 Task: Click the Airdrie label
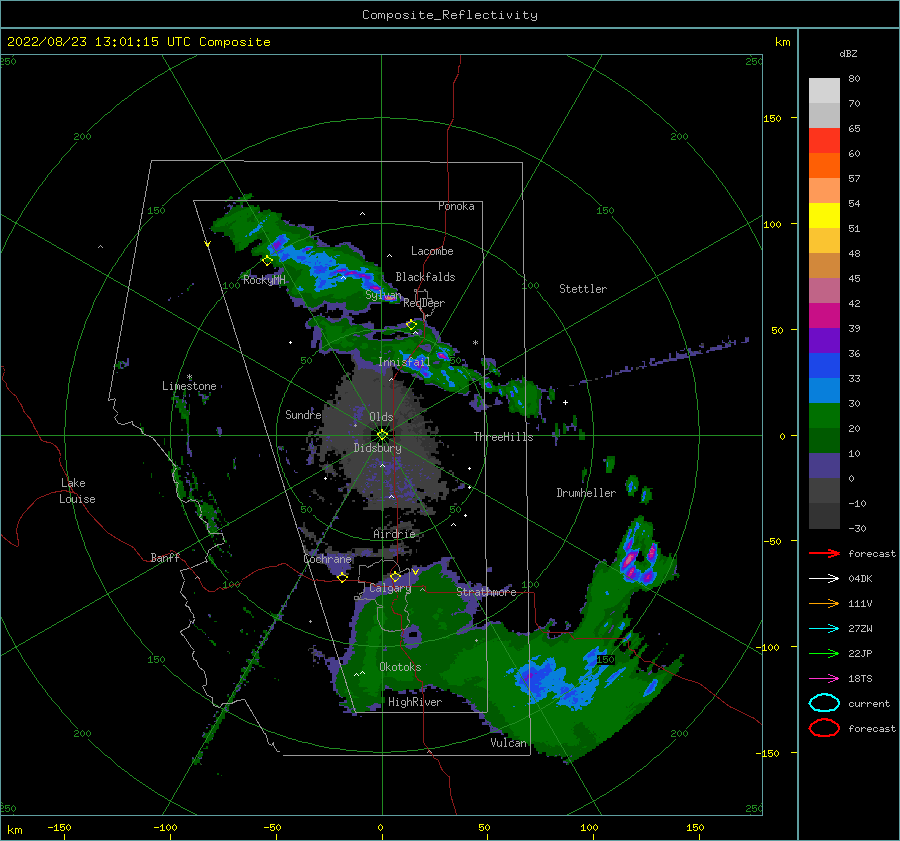tap(394, 534)
